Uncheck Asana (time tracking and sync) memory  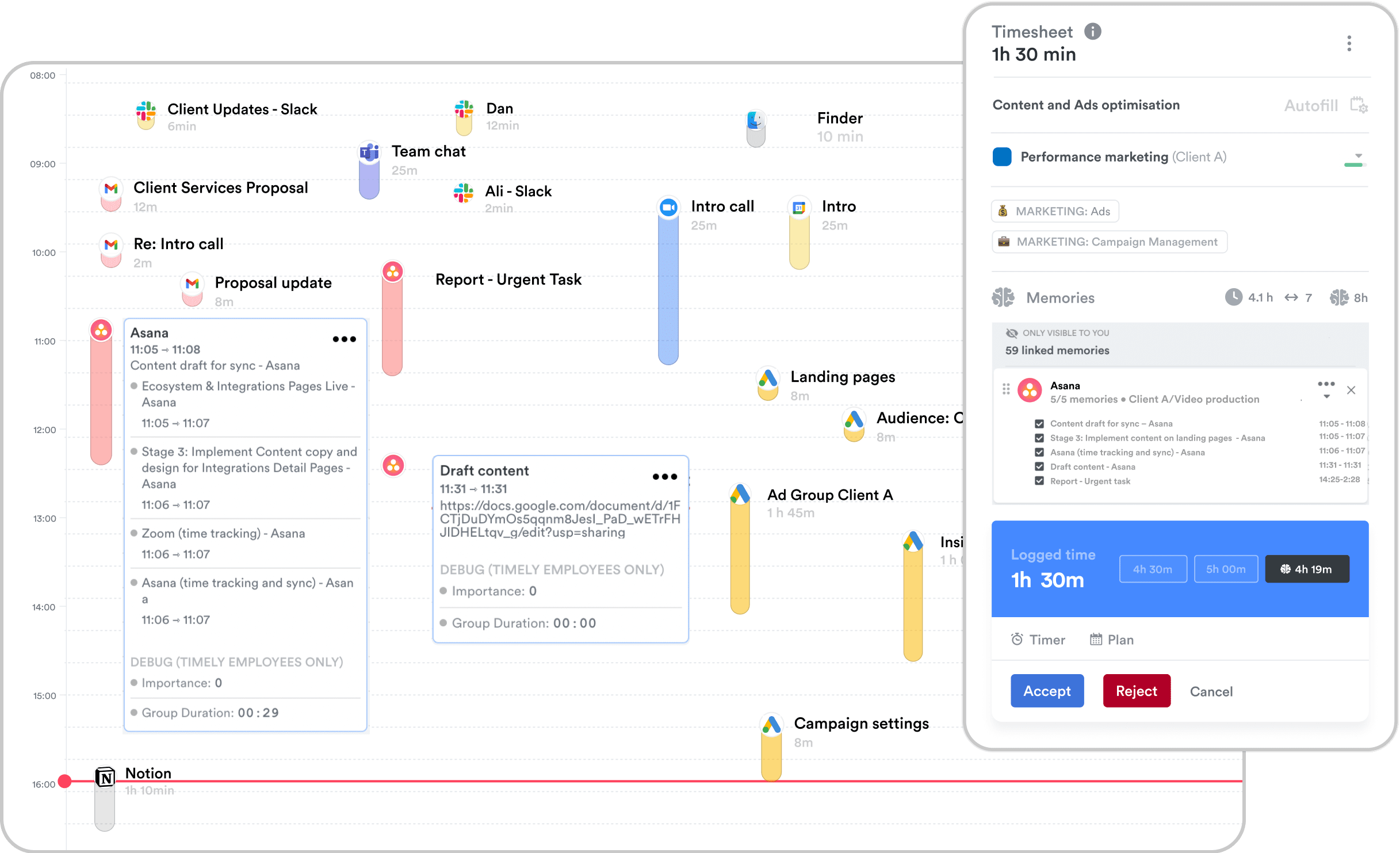[1039, 453]
